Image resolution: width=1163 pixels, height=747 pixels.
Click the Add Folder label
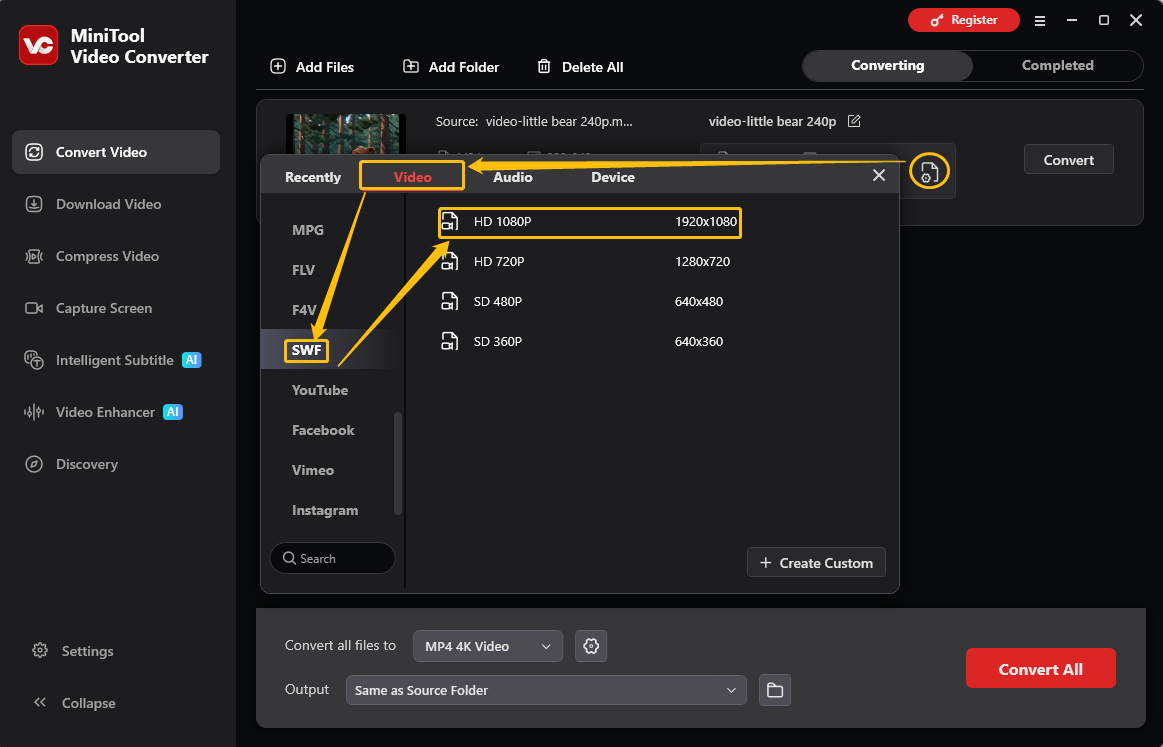pos(464,67)
